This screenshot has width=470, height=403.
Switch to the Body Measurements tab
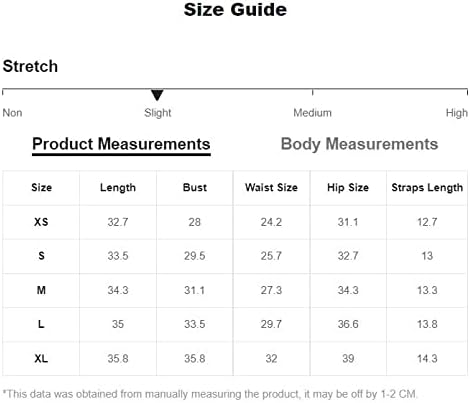tap(359, 144)
